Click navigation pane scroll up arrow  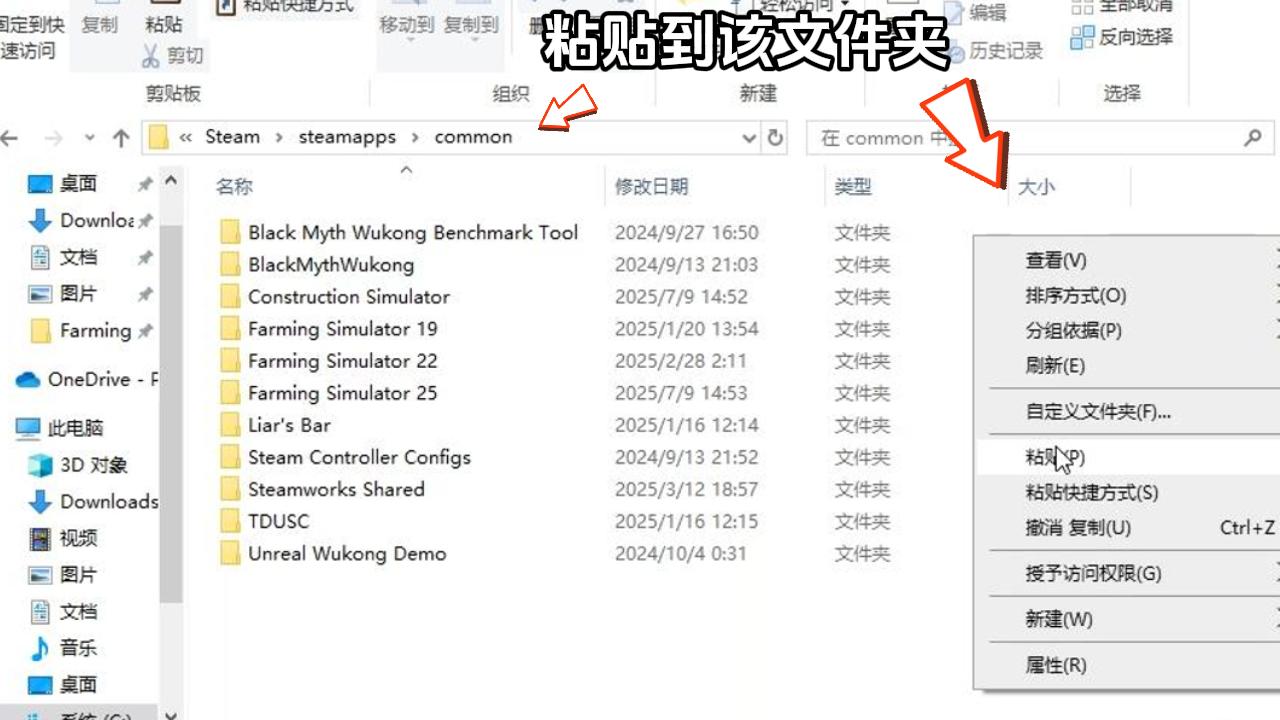(171, 182)
